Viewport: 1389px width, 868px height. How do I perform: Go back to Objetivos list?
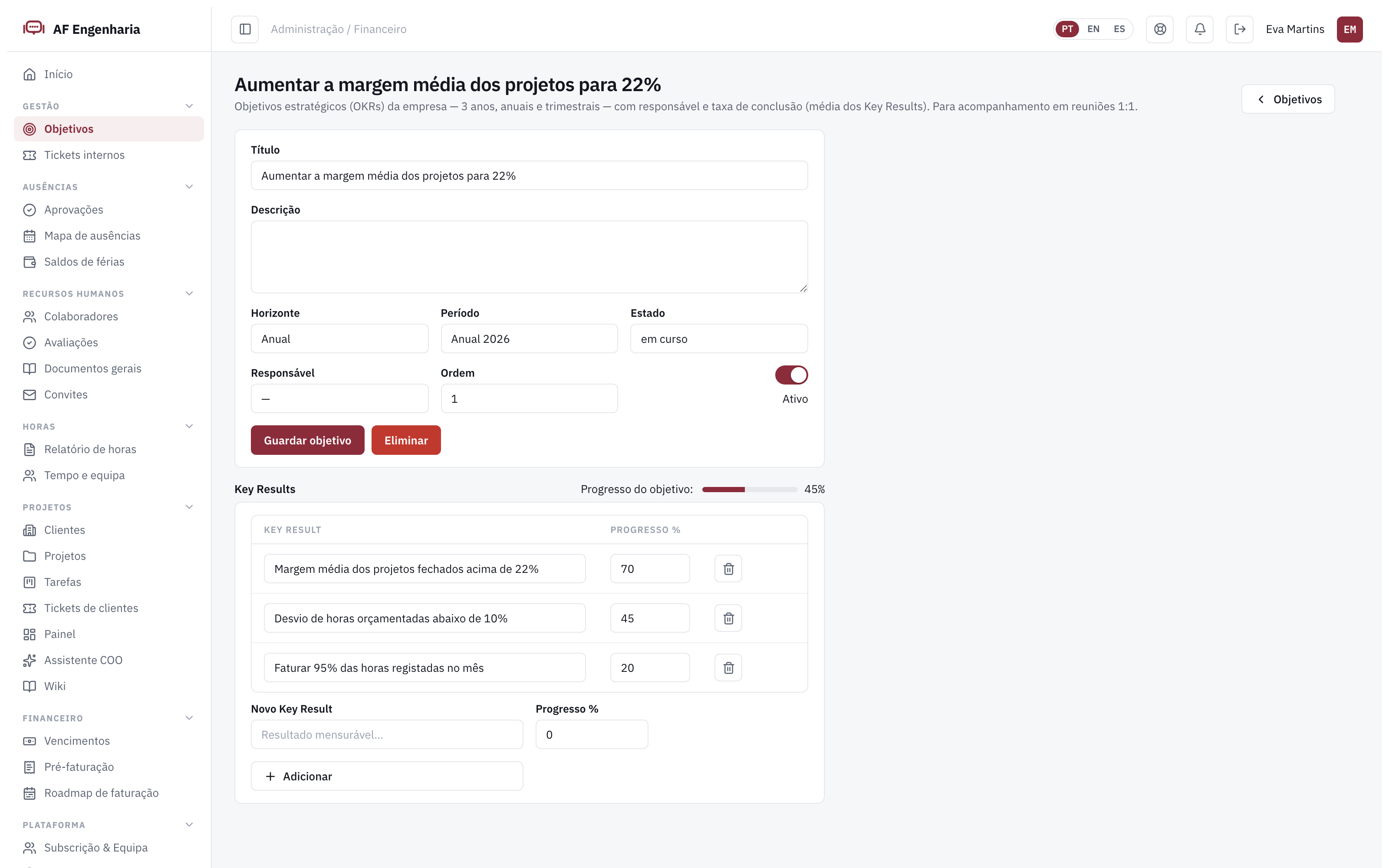(1288, 99)
